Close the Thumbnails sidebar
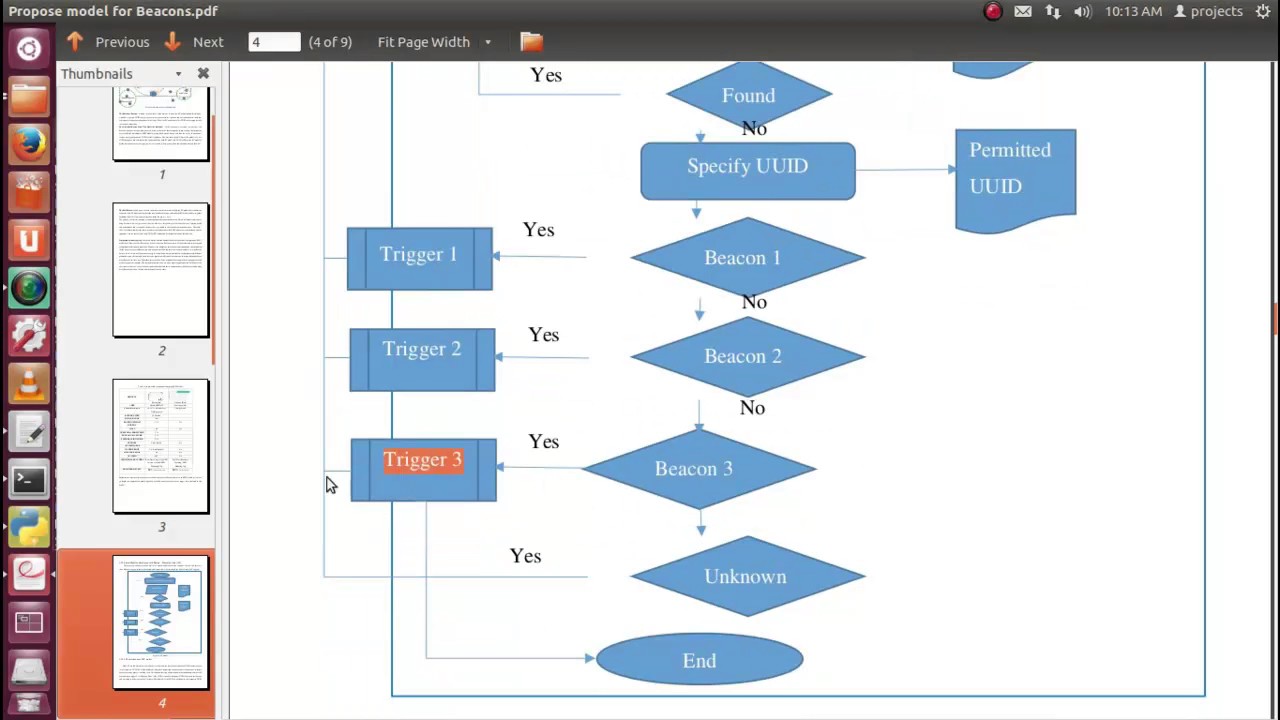The image size is (1280, 720). (x=203, y=73)
